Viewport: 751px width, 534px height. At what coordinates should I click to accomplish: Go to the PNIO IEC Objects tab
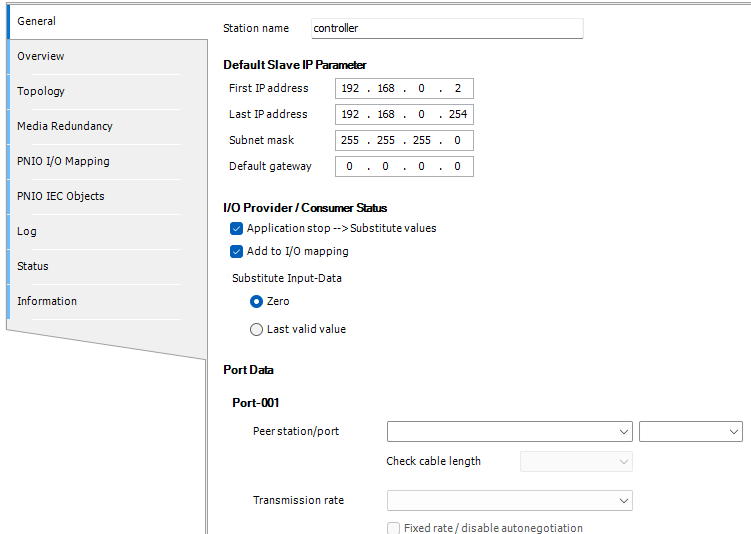[61, 196]
